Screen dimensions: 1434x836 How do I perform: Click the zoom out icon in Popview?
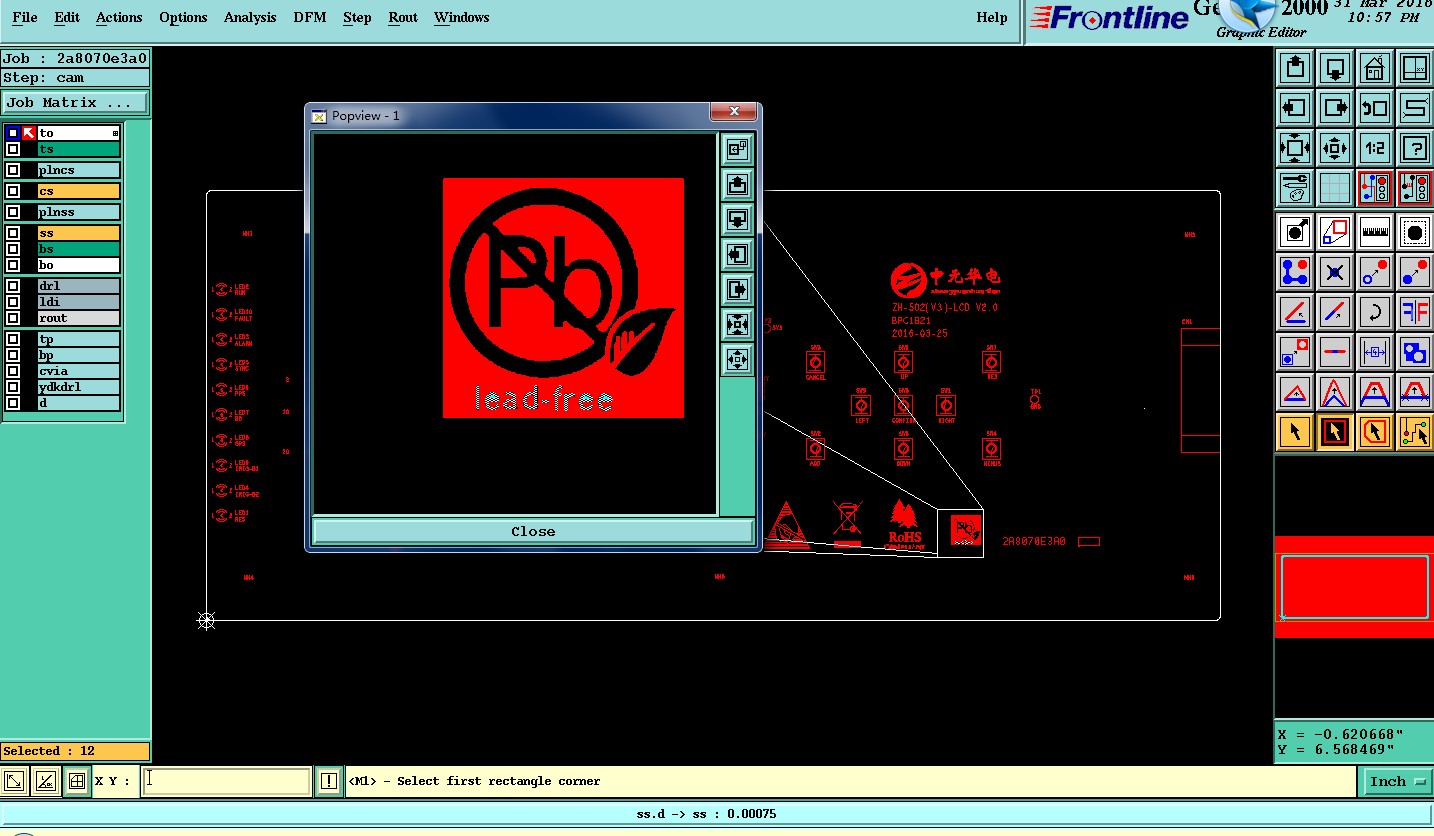click(737, 359)
